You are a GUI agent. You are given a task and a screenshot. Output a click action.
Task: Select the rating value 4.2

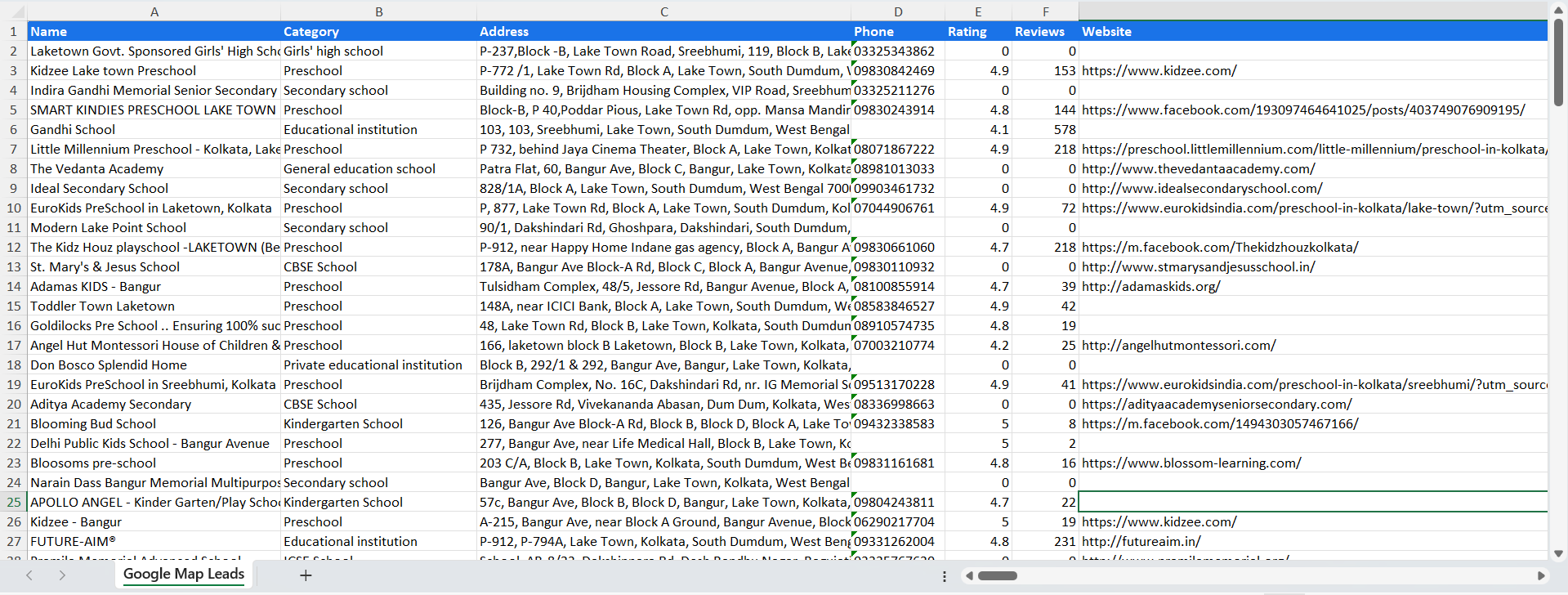click(978, 345)
